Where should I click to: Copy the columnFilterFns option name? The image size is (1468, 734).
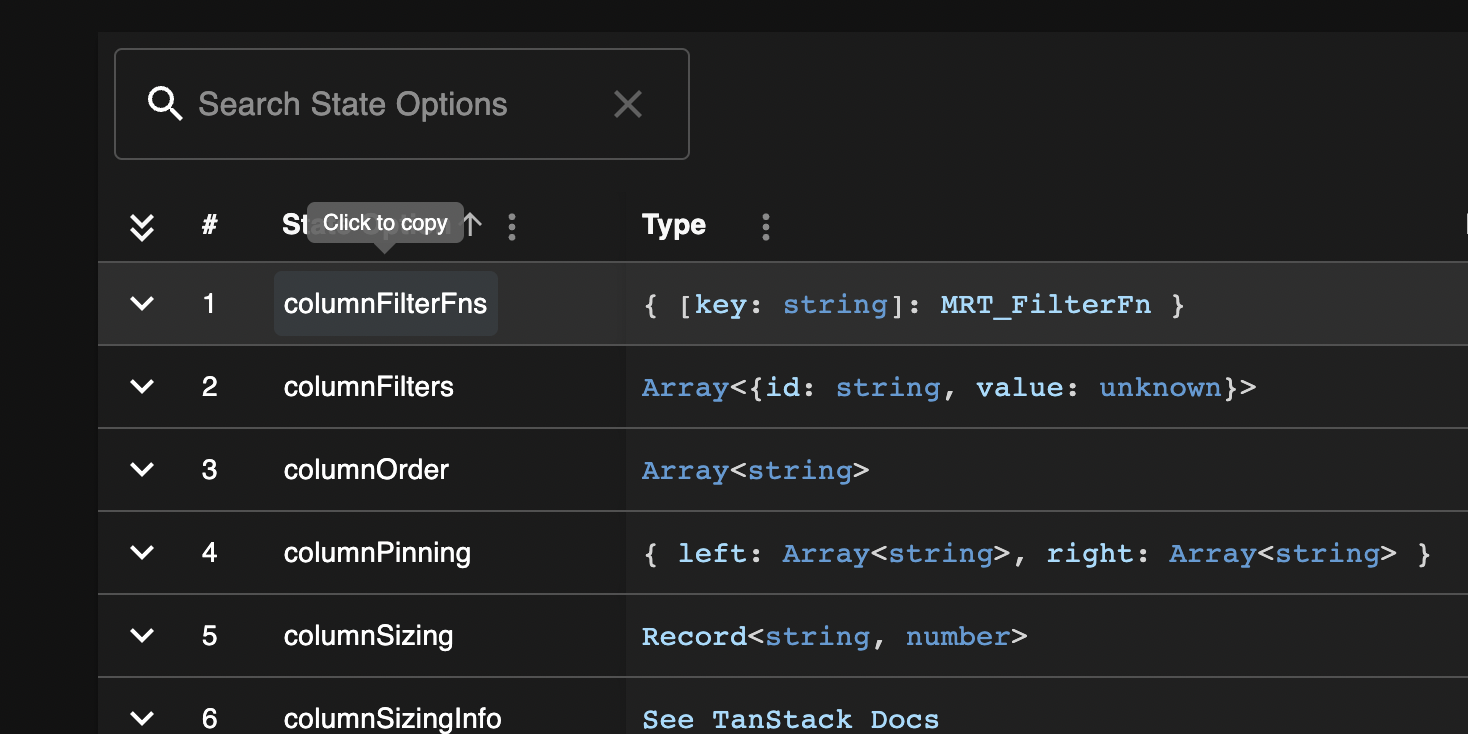point(385,304)
